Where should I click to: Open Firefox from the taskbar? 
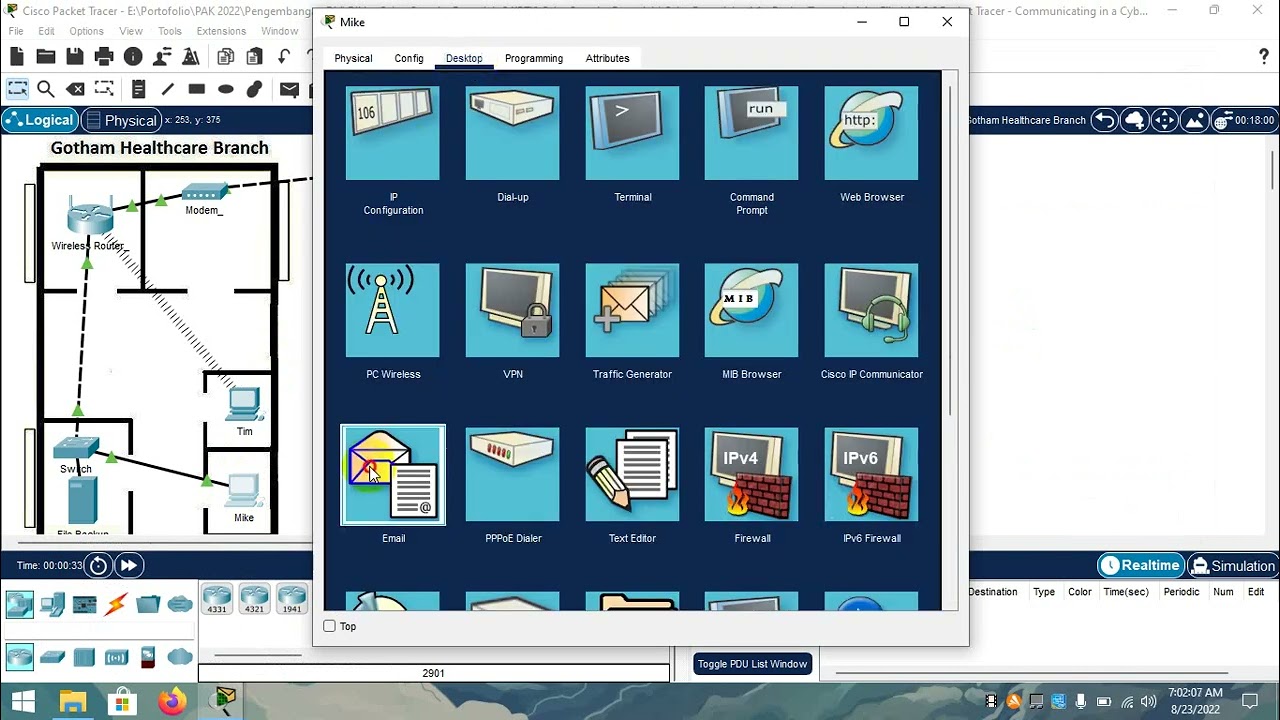(172, 701)
